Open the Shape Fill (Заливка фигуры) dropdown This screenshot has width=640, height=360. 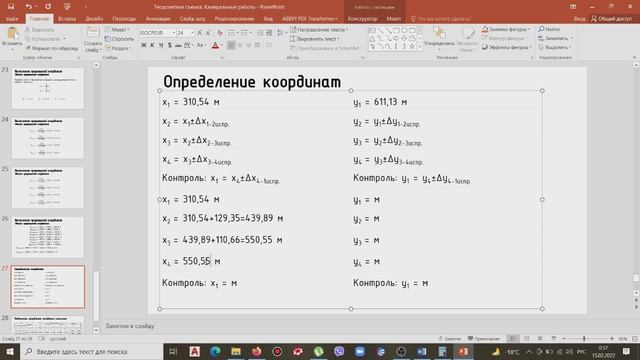[506, 29]
